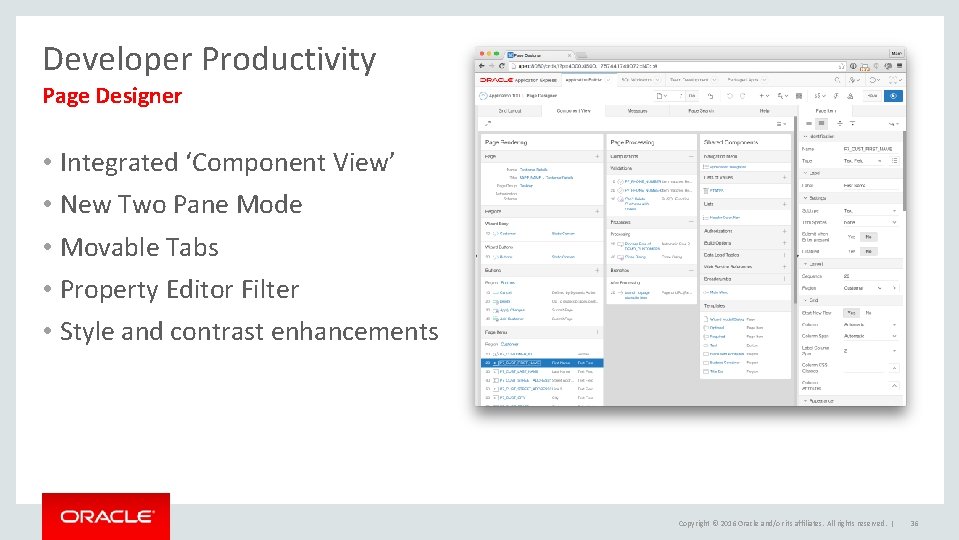Click the Property Editor vertical scrollbar
Viewport: 959px width, 540px height.
click(x=904, y=171)
